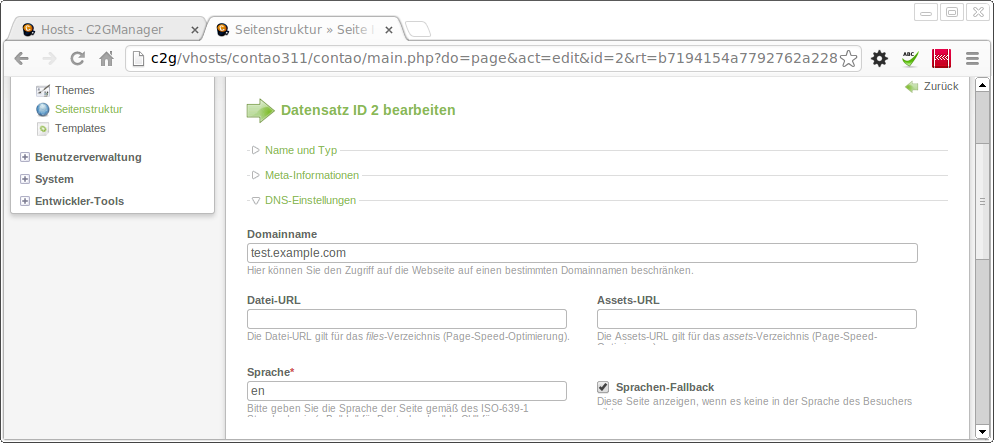The image size is (994, 443).
Task: Click the scrollbar up arrow
Action: 982,86
